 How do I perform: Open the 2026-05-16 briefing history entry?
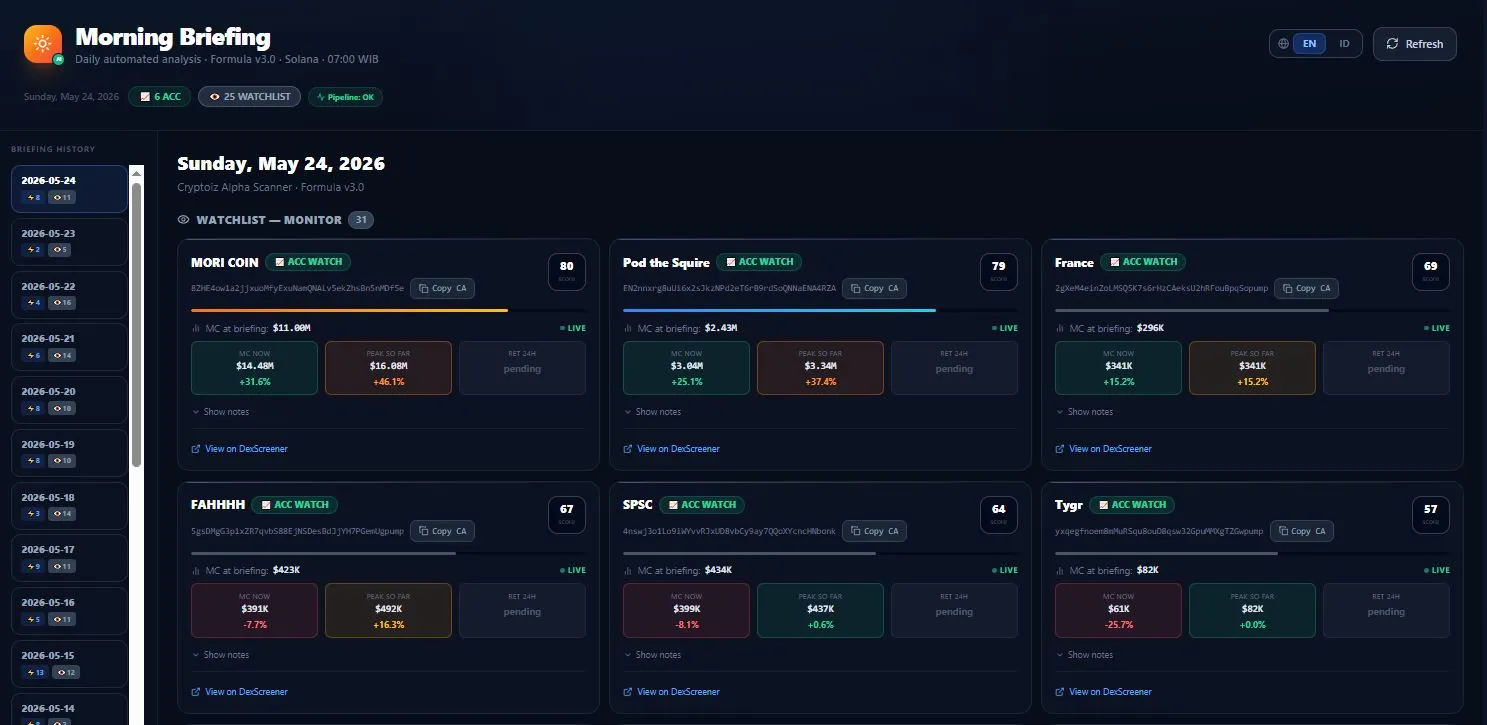point(69,611)
